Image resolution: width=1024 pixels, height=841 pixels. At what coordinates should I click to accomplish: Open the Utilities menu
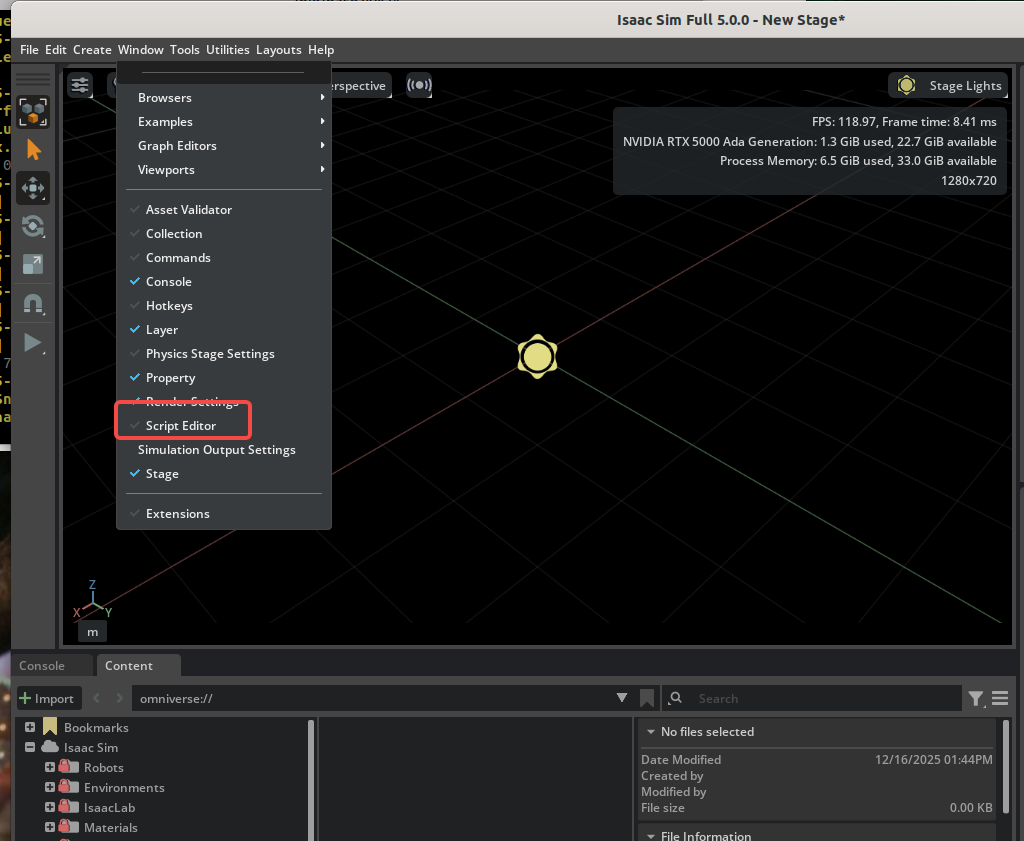[x=228, y=50]
